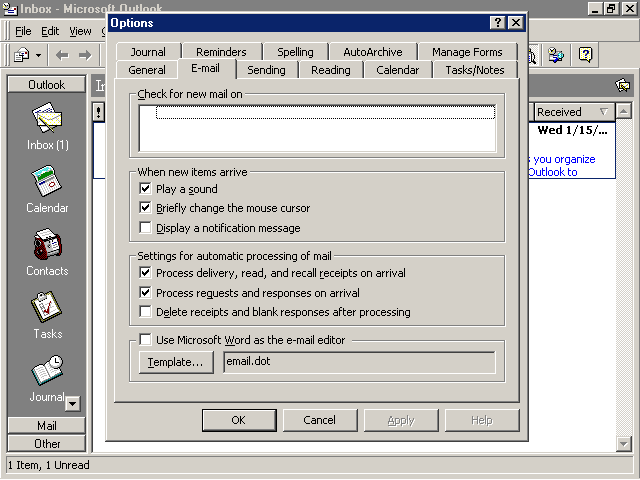Viewport: 640px width, 480px height.
Task: Toggle Process requests and responses on arrival
Action: click(145, 292)
